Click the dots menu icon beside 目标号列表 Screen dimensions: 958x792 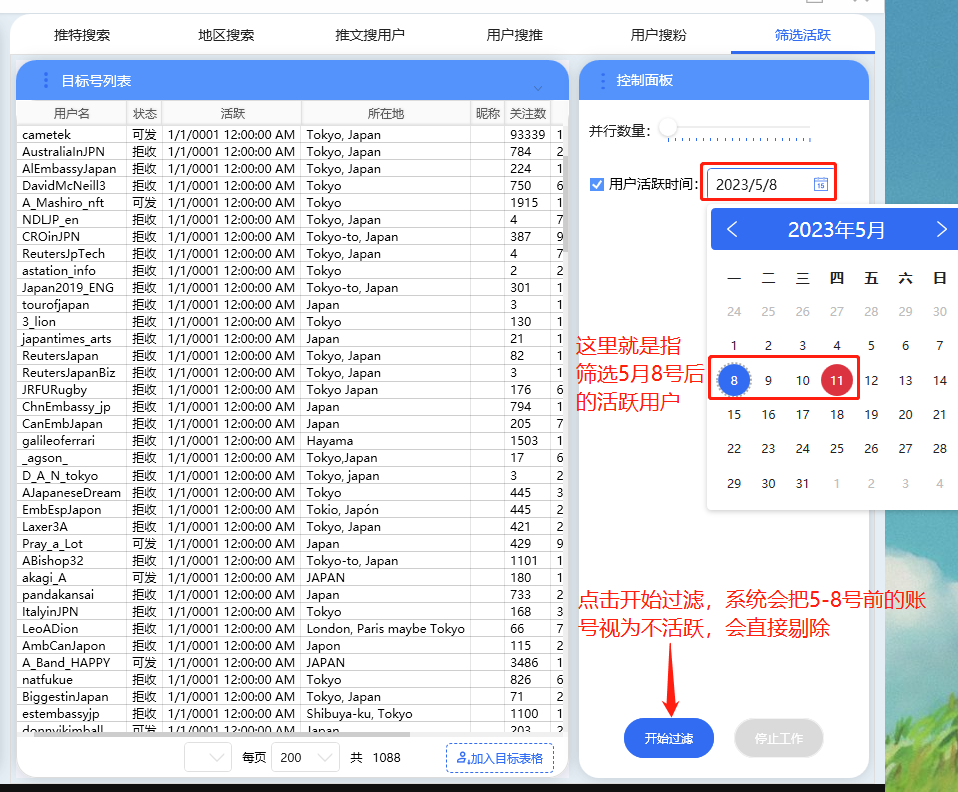click(x=45, y=81)
